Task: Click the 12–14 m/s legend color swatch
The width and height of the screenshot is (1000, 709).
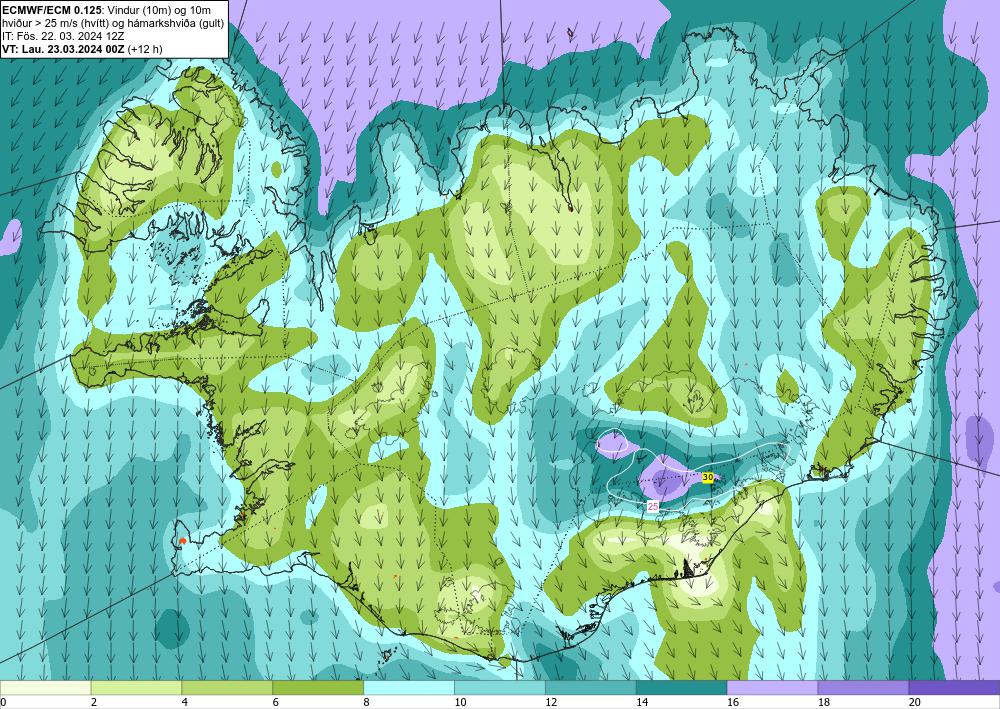Action: 591,688
